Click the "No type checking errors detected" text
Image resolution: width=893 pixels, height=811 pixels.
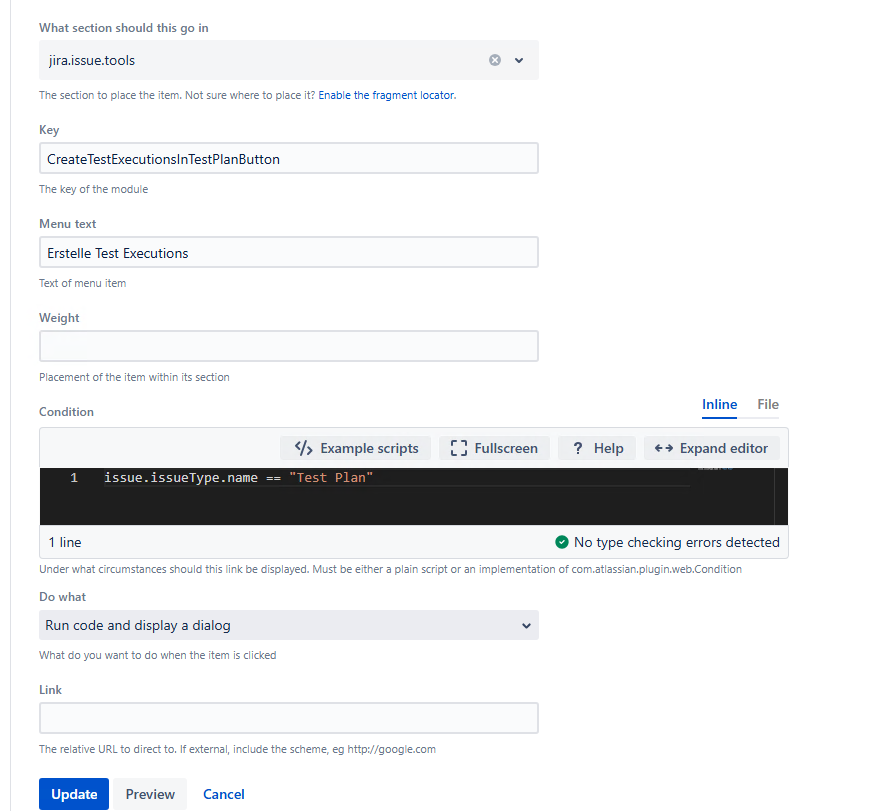point(677,542)
